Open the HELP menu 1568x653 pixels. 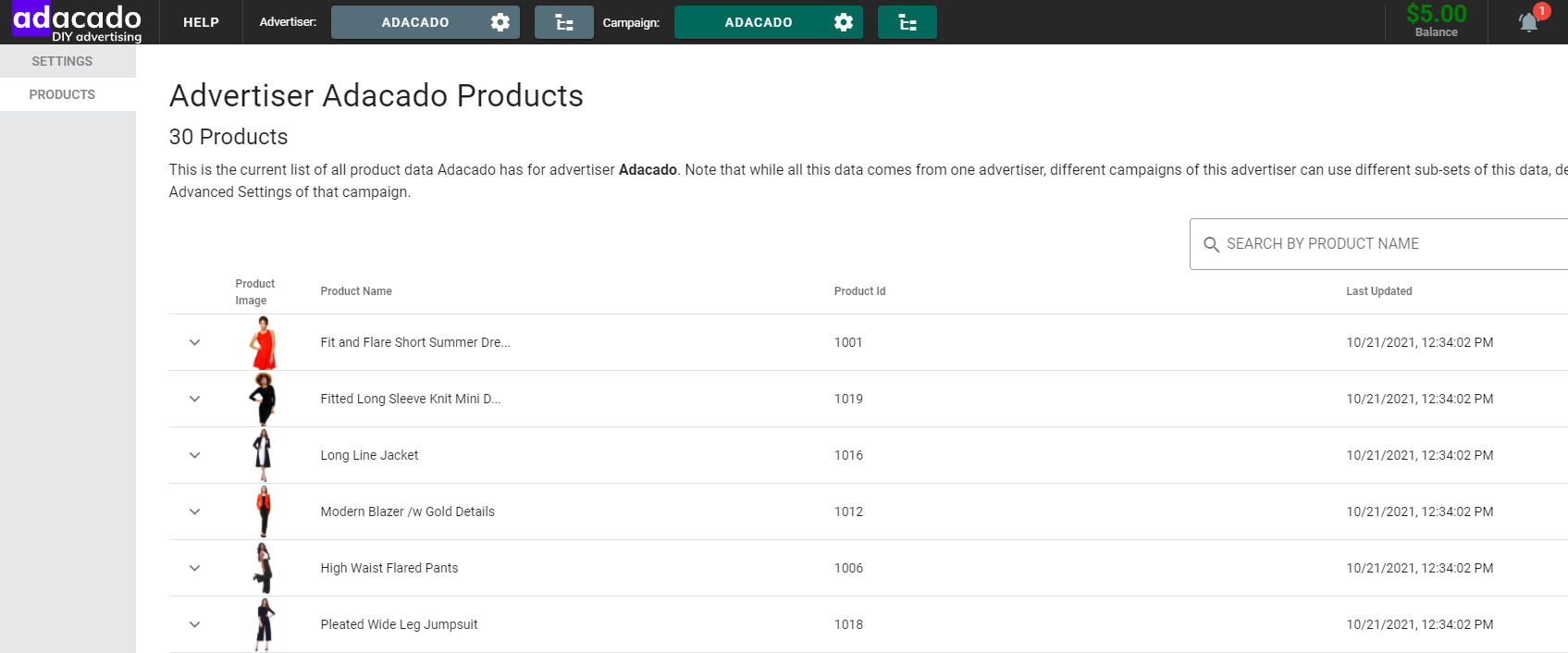point(201,22)
